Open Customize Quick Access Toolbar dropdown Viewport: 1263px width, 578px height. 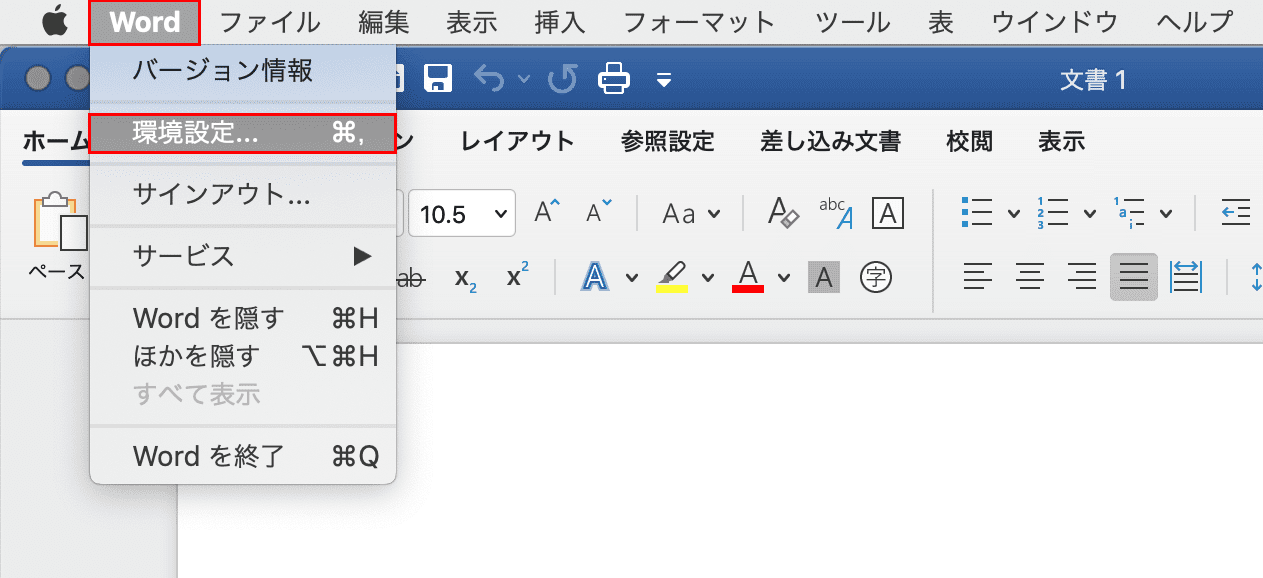point(664,79)
